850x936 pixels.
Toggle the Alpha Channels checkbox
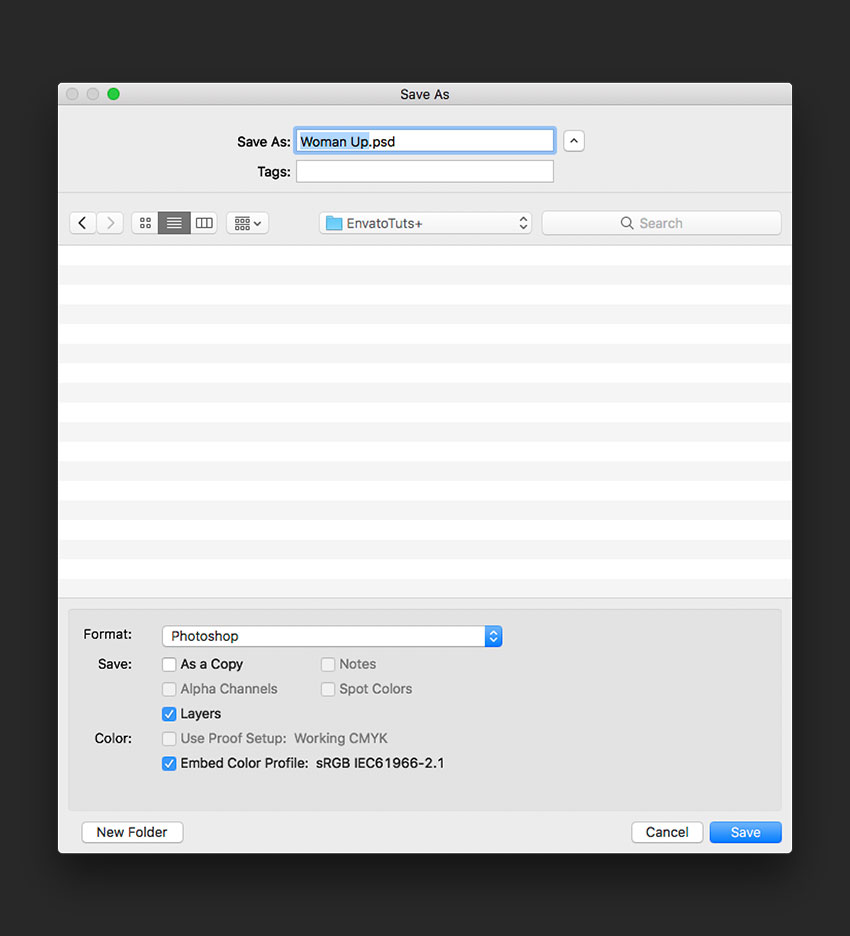pos(169,689)
